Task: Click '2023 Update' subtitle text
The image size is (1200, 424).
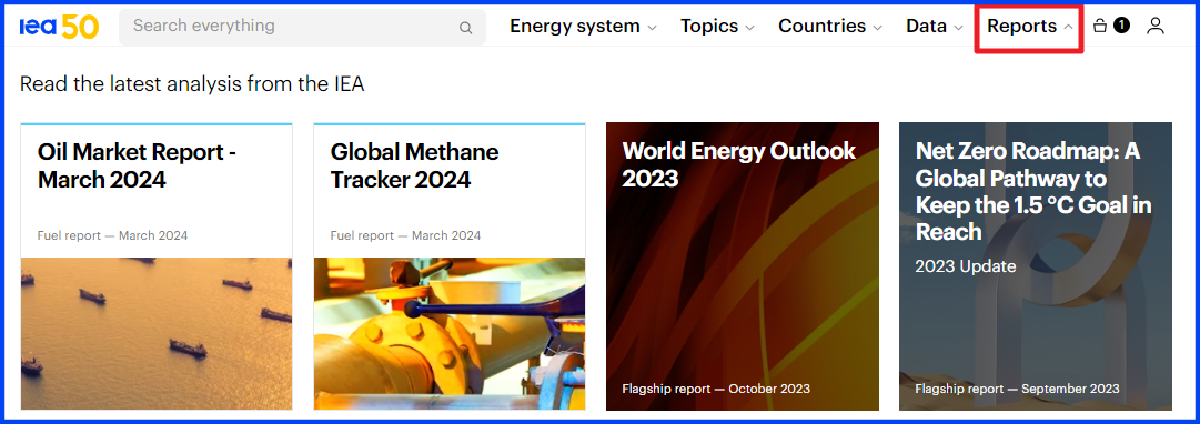Action: pos(966,267)
